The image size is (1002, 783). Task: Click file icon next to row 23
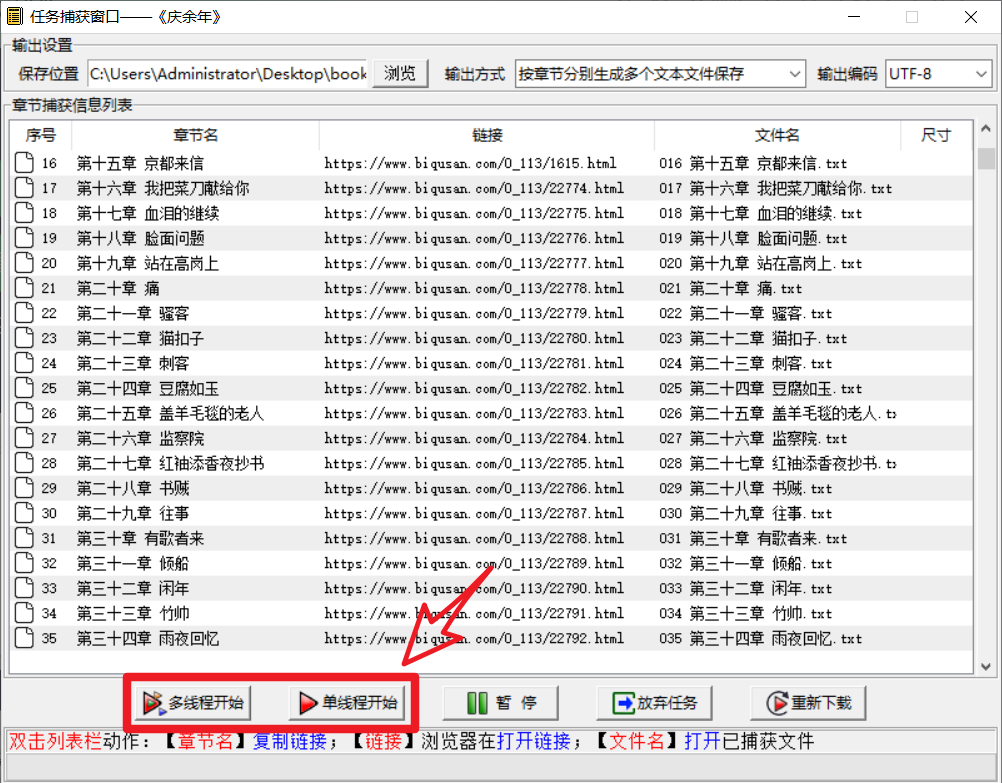coord(24,337)
